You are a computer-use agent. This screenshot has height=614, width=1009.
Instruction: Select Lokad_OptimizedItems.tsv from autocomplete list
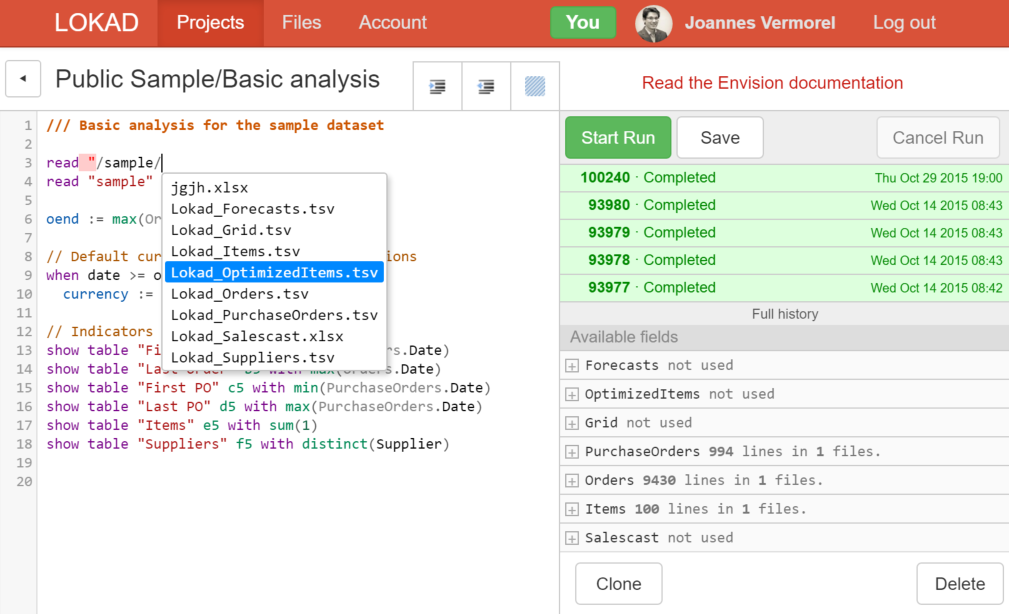pyautogui.click(x=274, y=273)
